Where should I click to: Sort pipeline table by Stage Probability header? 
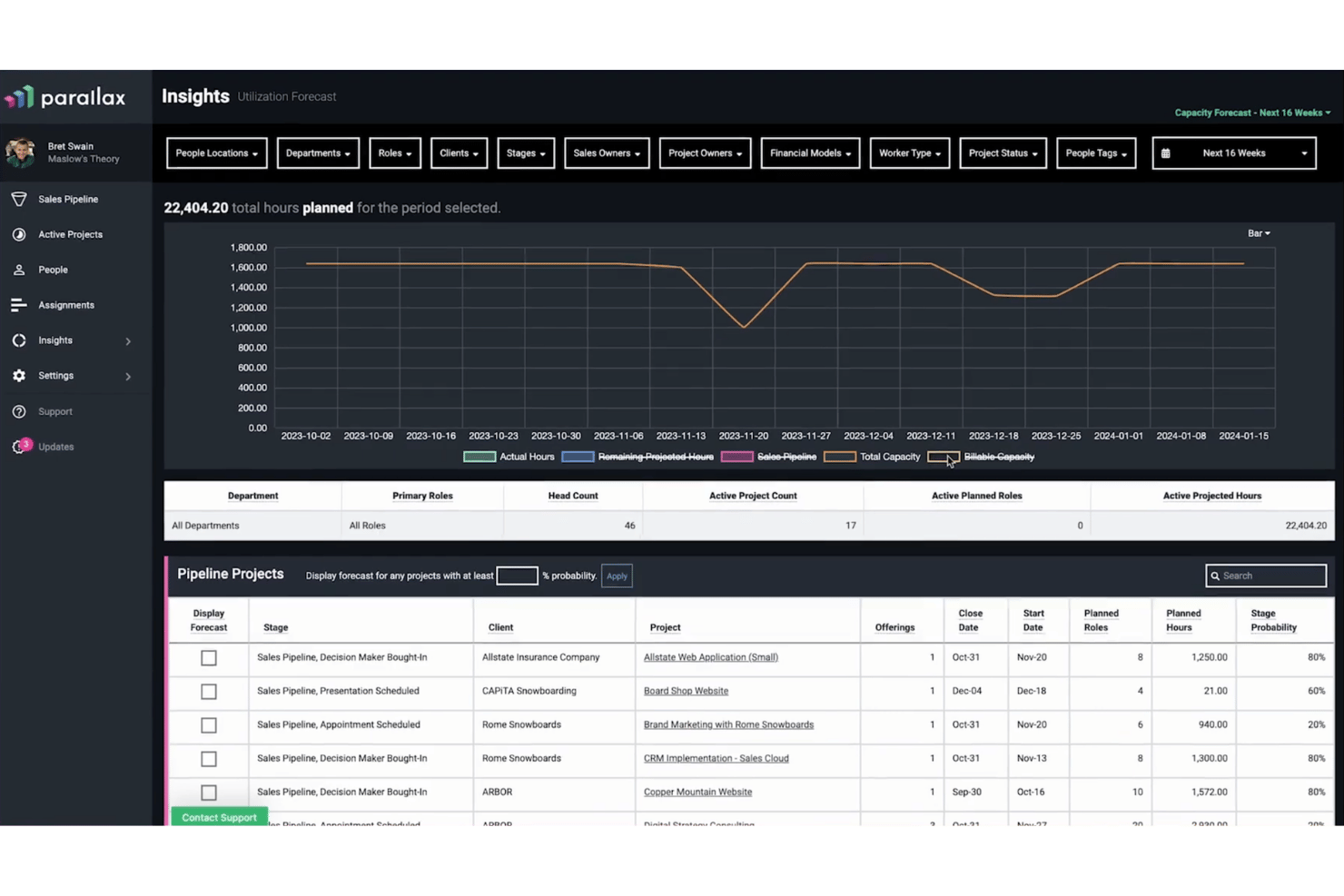[1273, 620]
